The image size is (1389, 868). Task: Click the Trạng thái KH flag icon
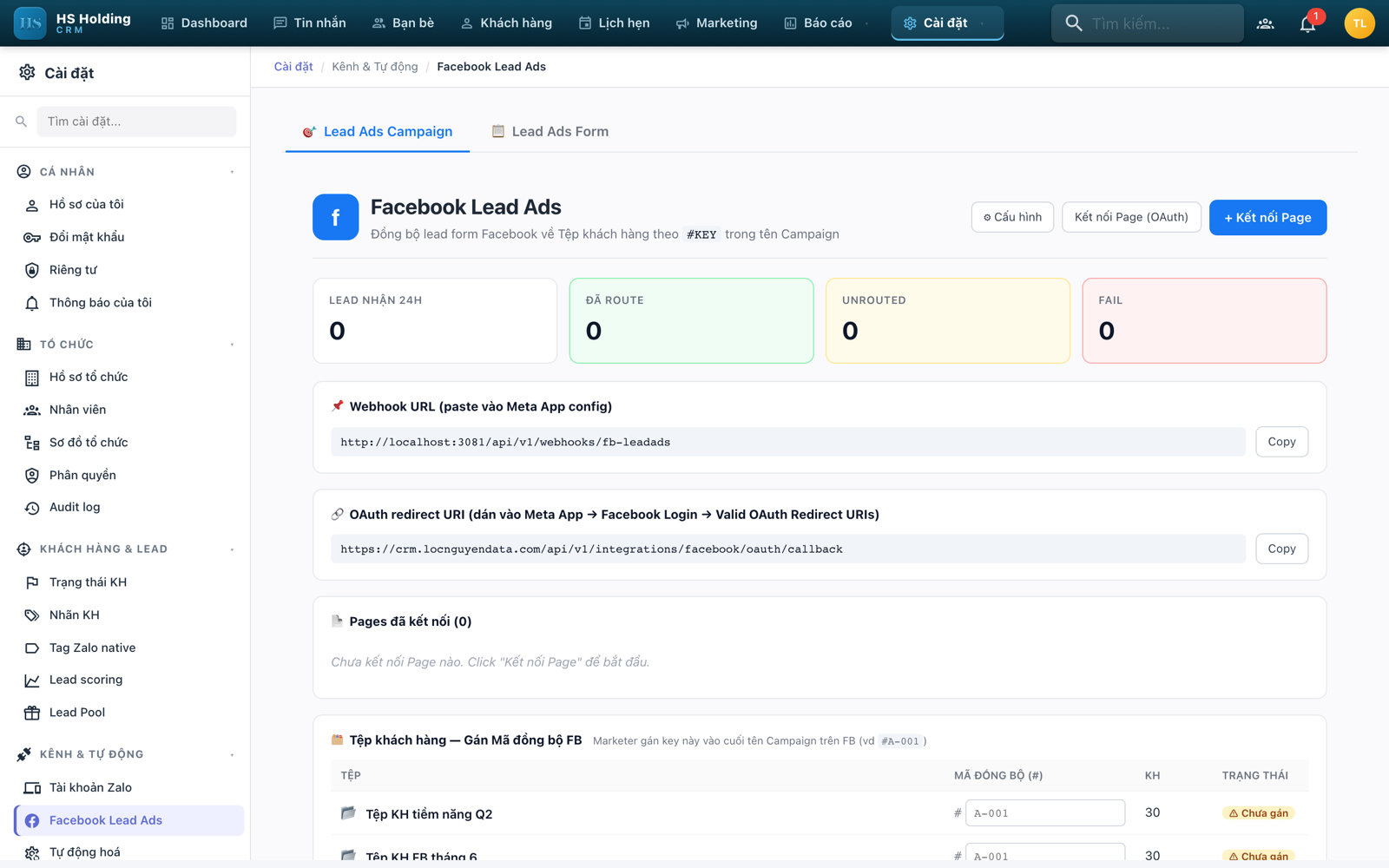tap(32, 582)
